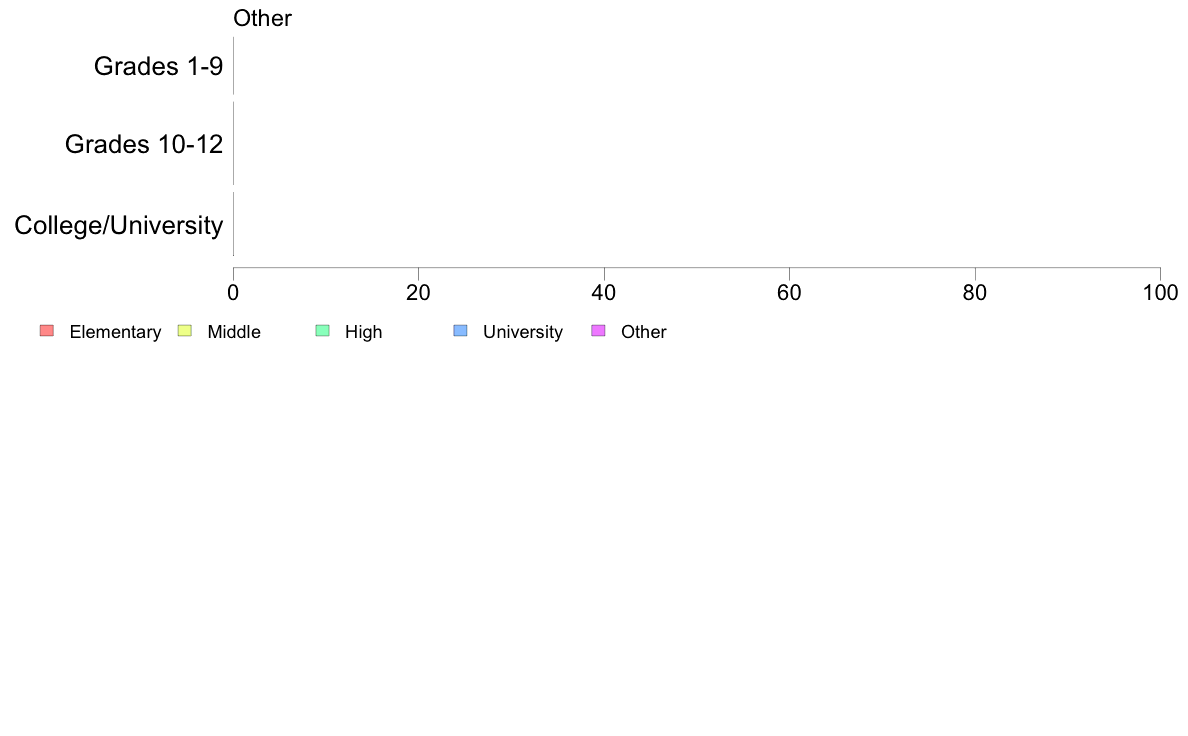Click the 80 axis tick label
Viewport: 1188px width, 736px height.
point(975,293)
